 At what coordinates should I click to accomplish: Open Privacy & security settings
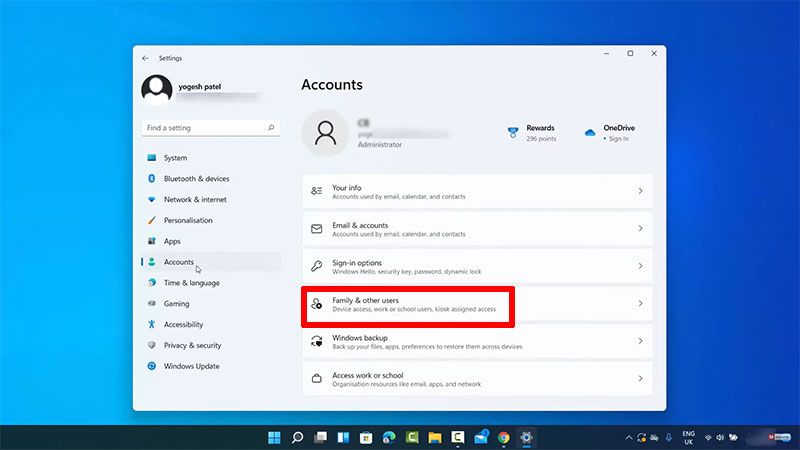[x=211, y=345]
